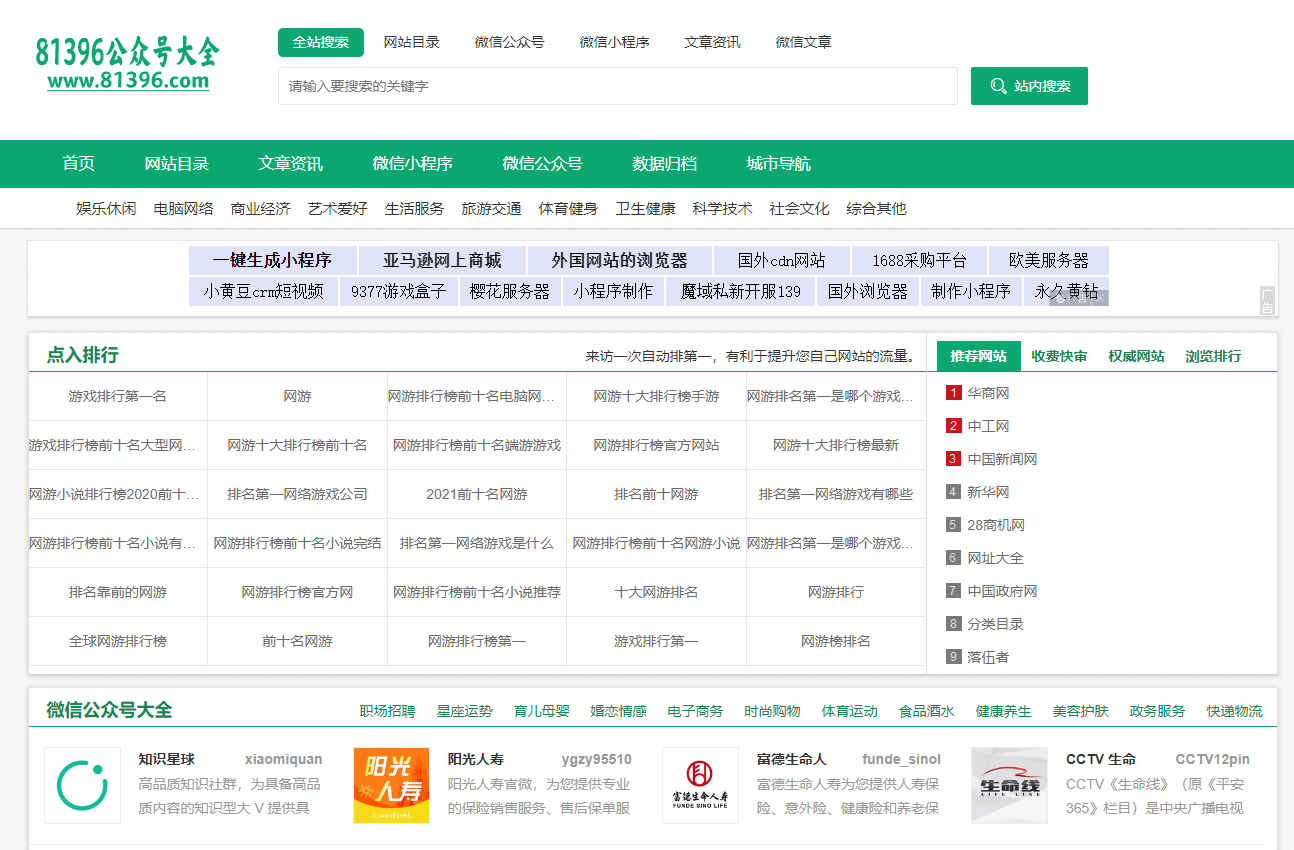The height and width of the screenshot is (850, 1294).
Task: Select the 体育健身 category
Action: click(569, 208)
